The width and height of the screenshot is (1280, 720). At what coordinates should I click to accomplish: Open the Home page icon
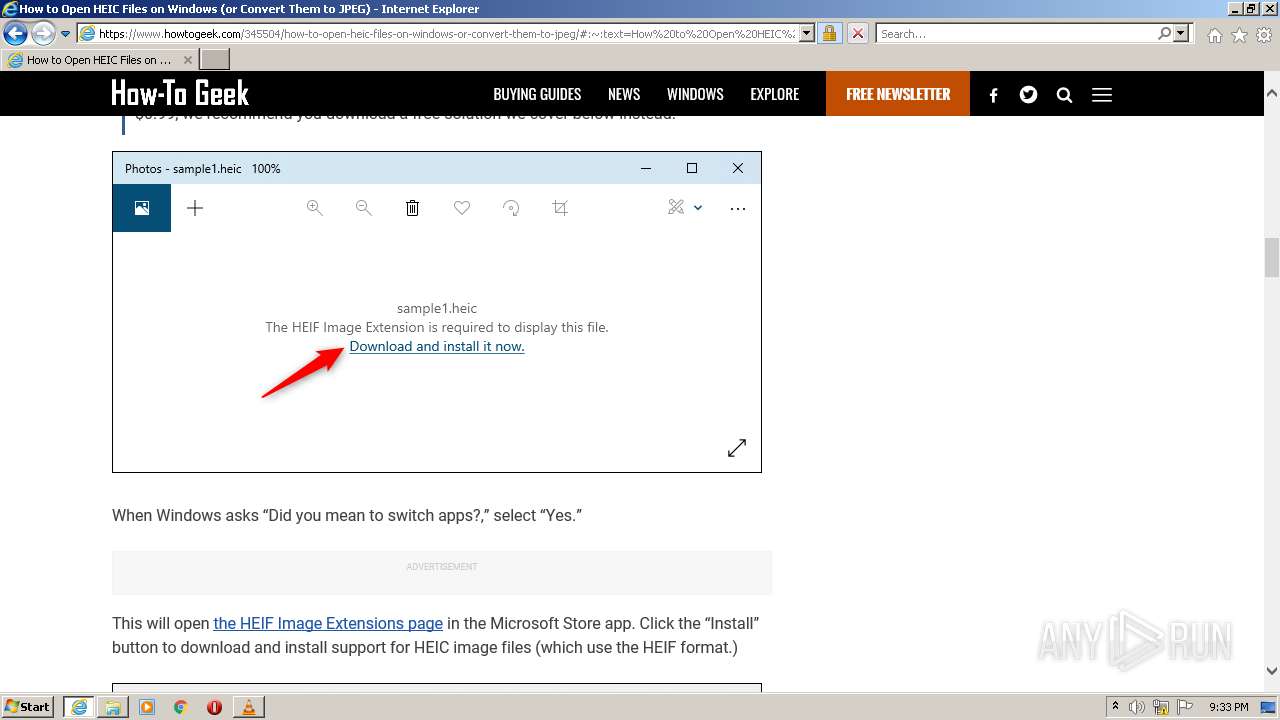click(x=1214, y=35)
